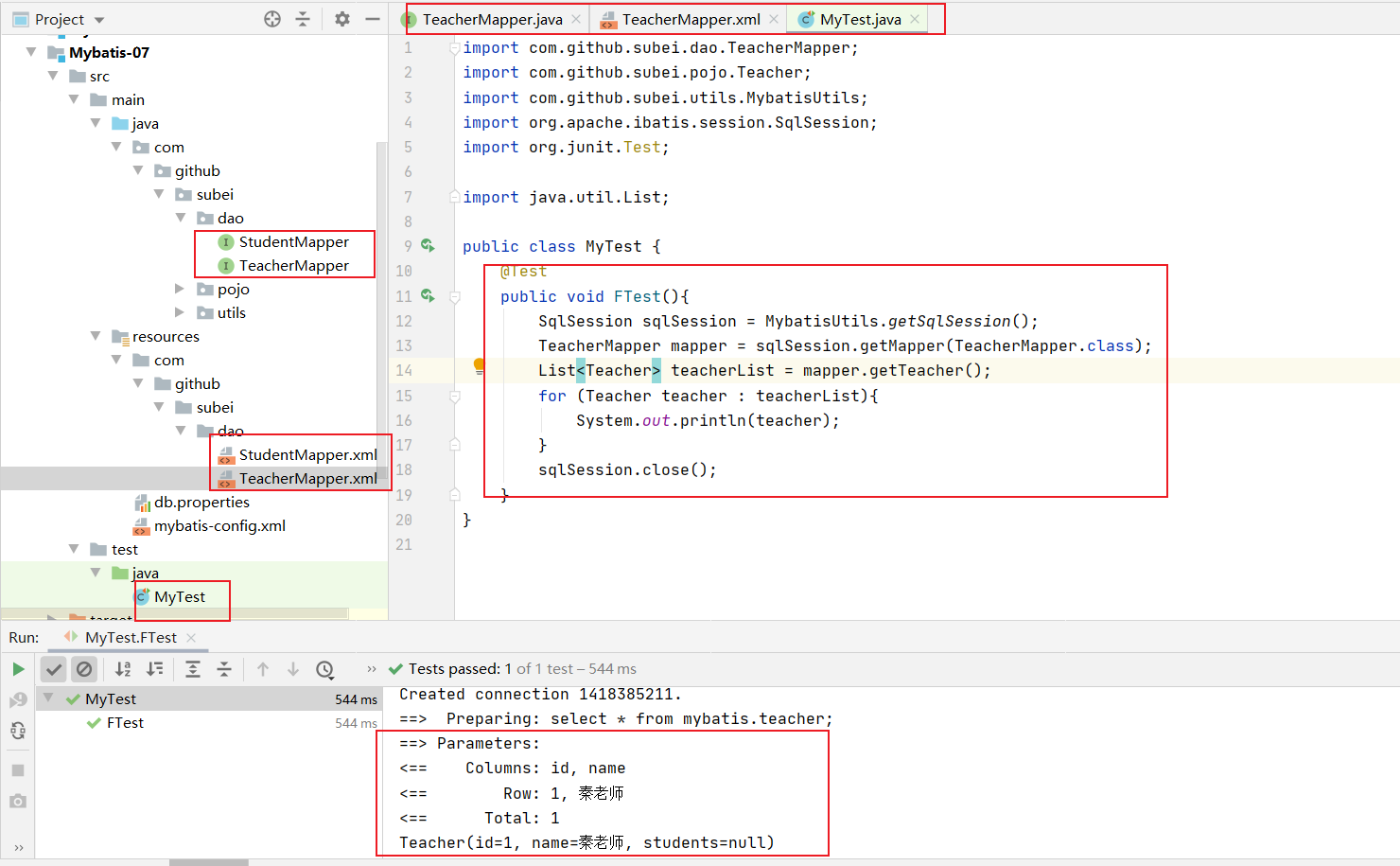This screenshot has width=1400, height=866.
Task: Click the run gutter icon beside class MyTest
Action: (428, 246)
